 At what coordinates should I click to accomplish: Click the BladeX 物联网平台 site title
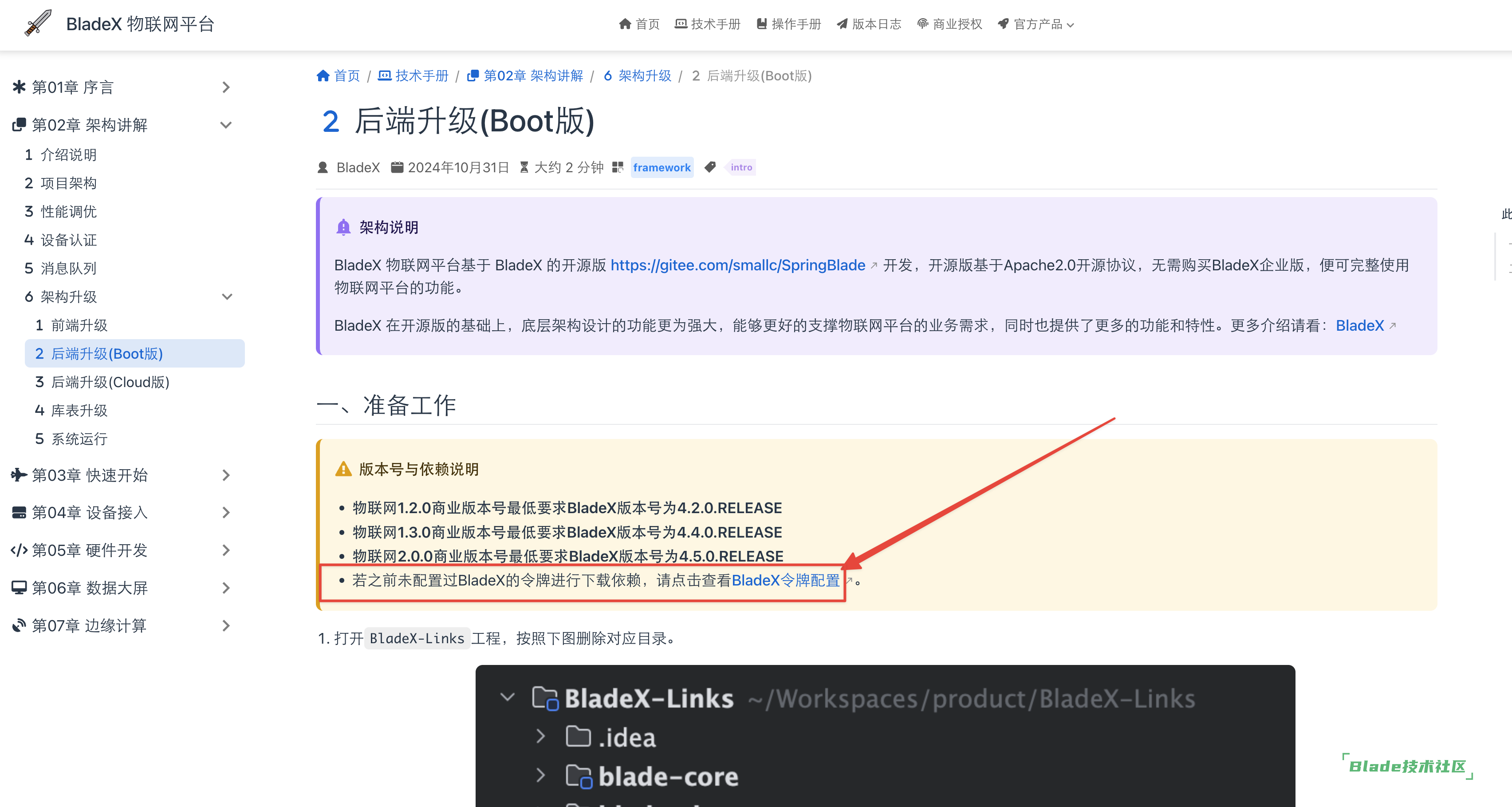(x=140, y=24)
